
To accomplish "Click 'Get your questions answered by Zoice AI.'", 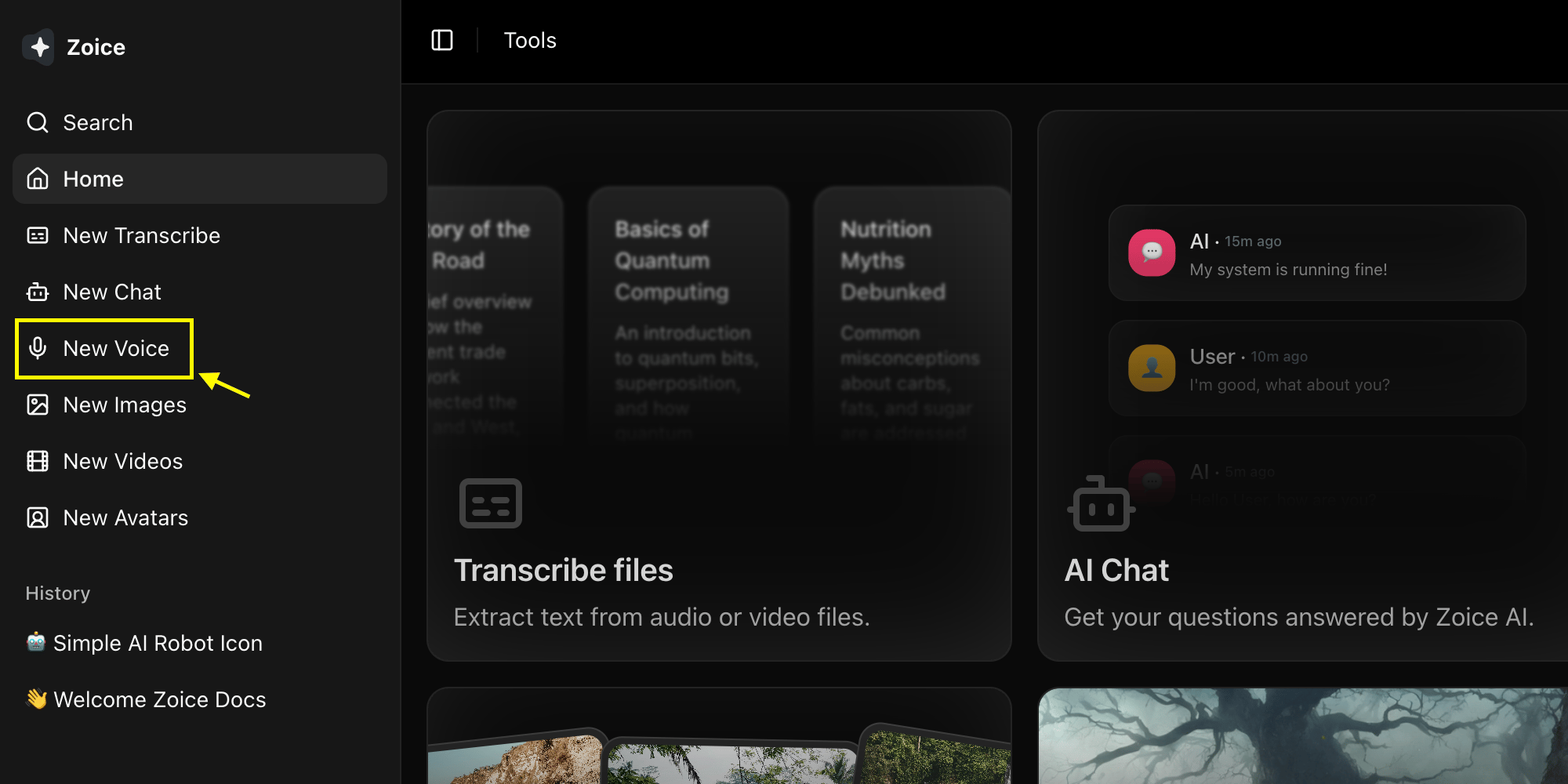I will tap(1299, 617).
